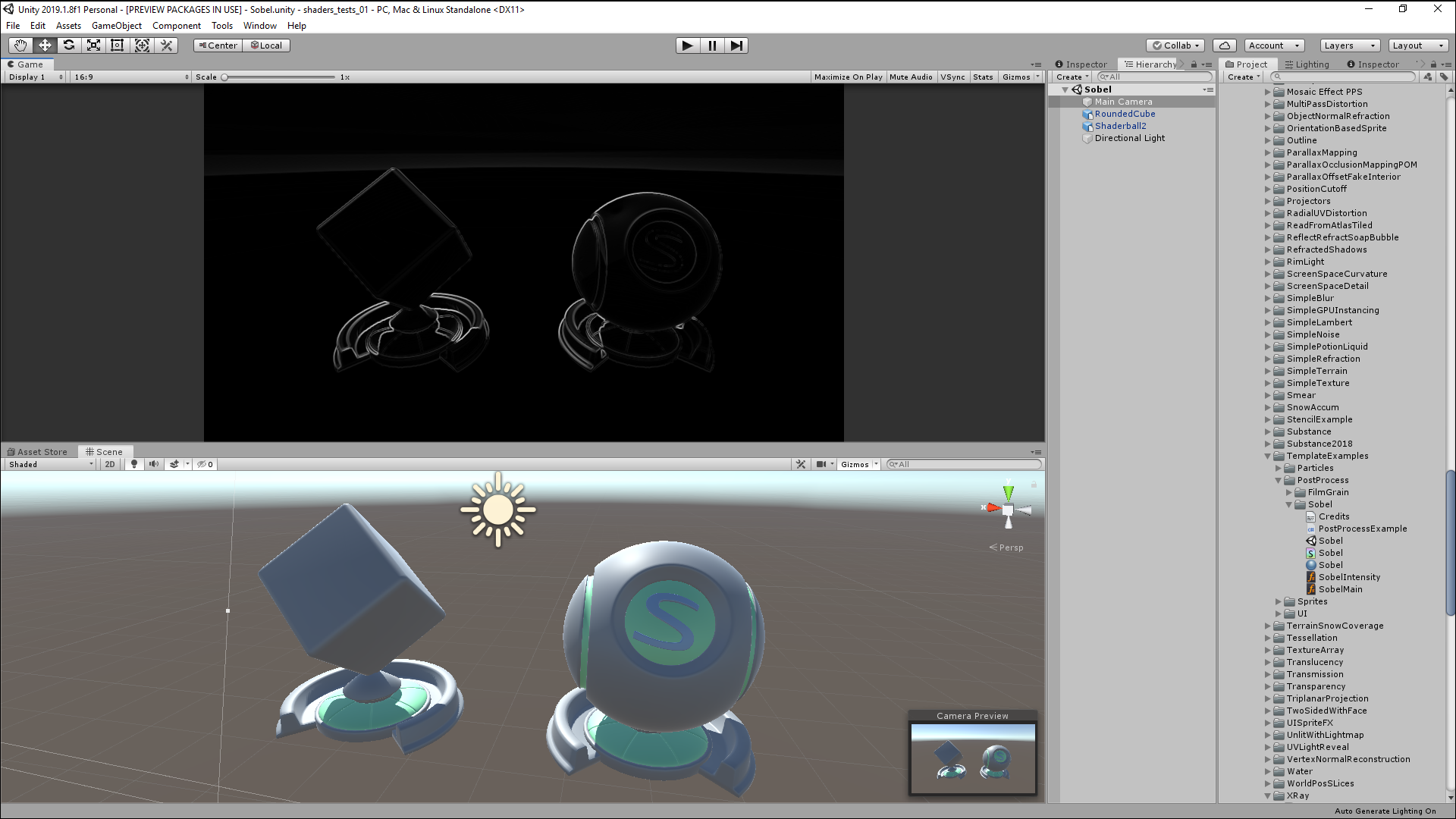The height and width of the screenshot is (819, 1456).
Task: Click the Play button to enter Play Mode
Action: [688, 45]
